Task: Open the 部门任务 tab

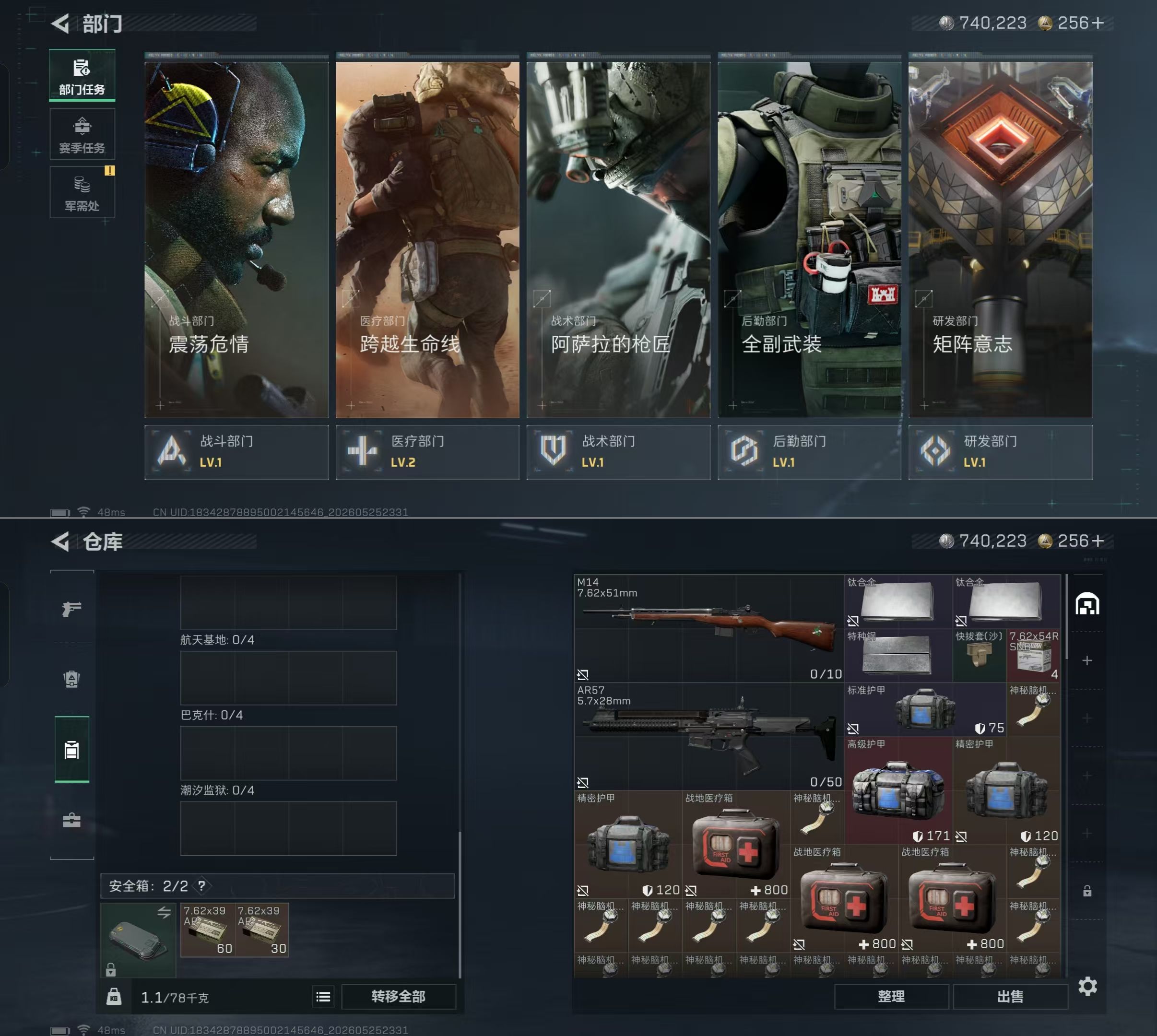Action: pos(82,76)
